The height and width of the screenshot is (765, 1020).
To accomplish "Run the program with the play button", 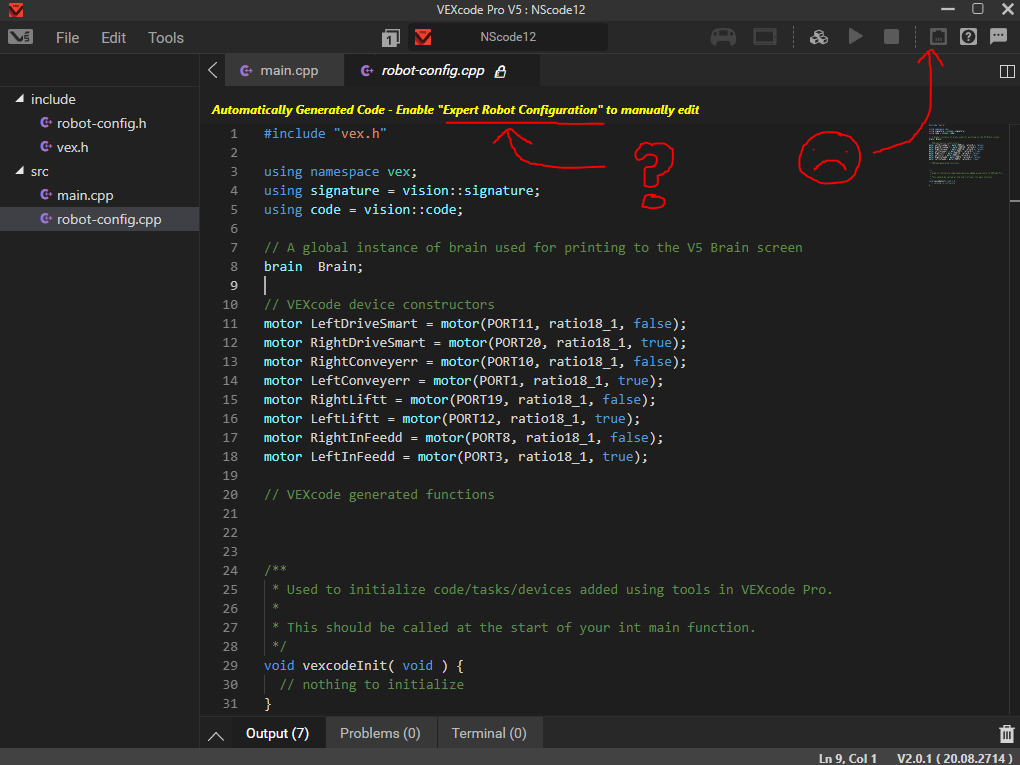I will 855,36.
